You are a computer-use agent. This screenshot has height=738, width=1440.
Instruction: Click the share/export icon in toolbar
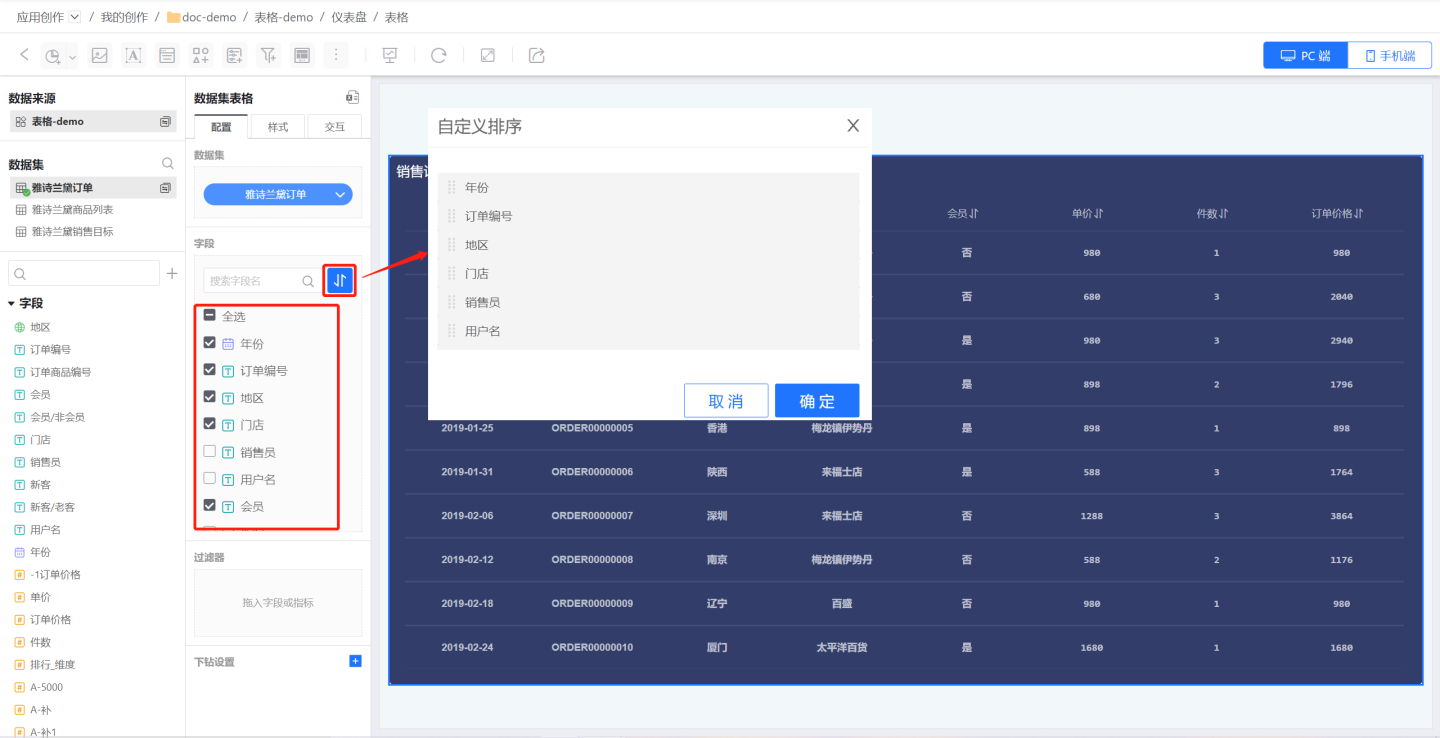(537, 56)
